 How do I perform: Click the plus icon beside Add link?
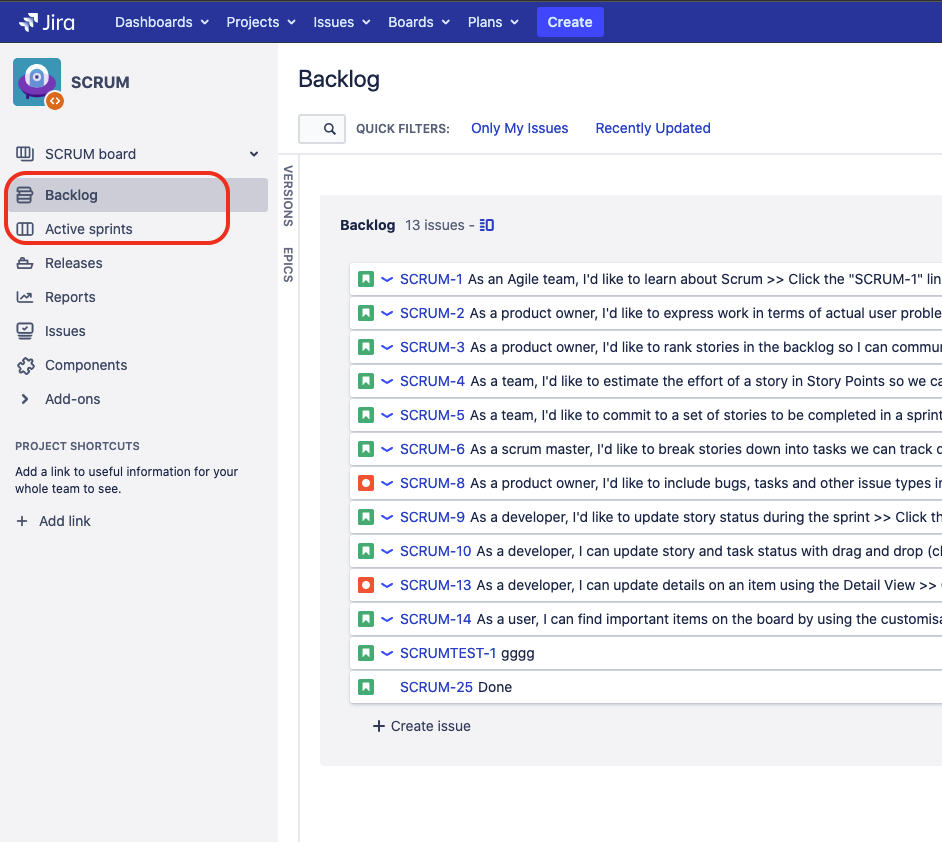pos(22,521)
